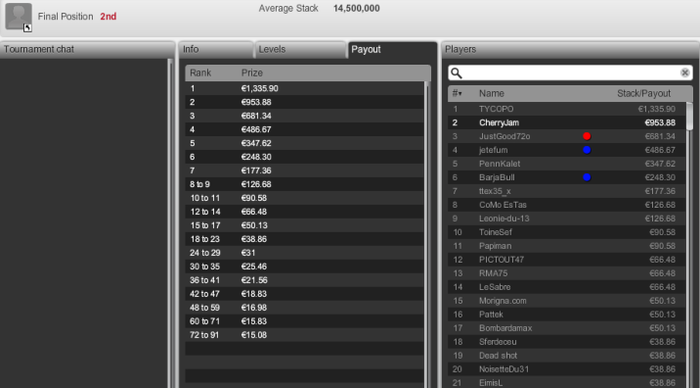Select player JustGood72o
The image size is (700, 388).
(x=567, y=136)
